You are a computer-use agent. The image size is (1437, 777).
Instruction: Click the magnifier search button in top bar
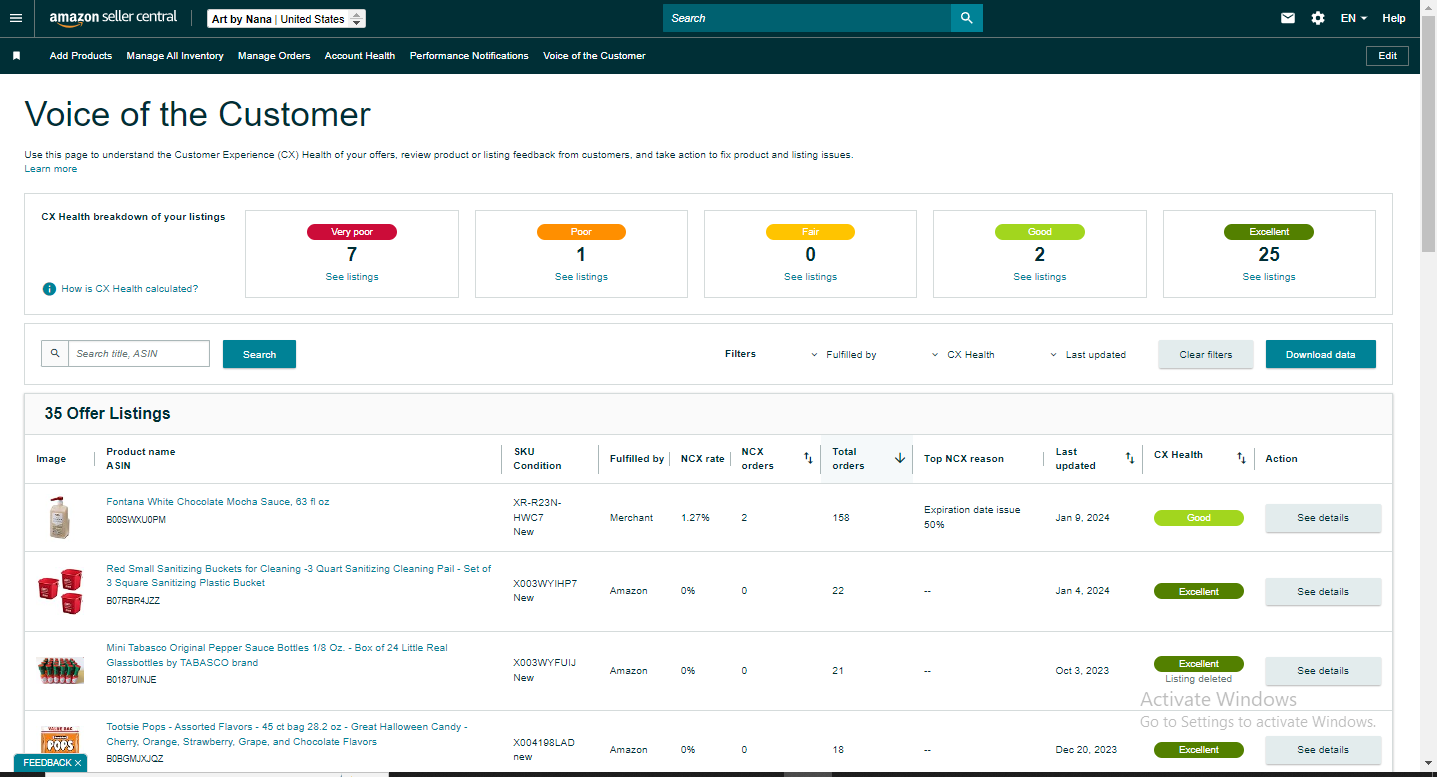tap(967, 18)
